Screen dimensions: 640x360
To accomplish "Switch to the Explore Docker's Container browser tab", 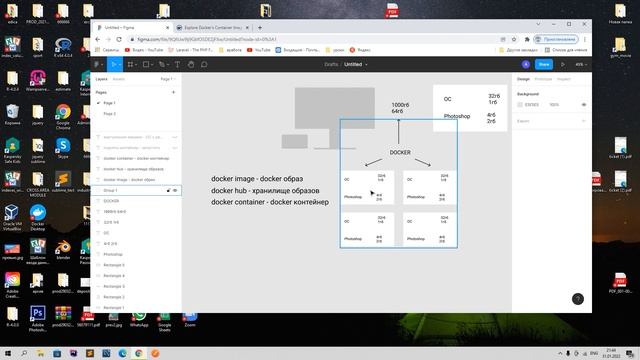I will (x=212, y=28).
